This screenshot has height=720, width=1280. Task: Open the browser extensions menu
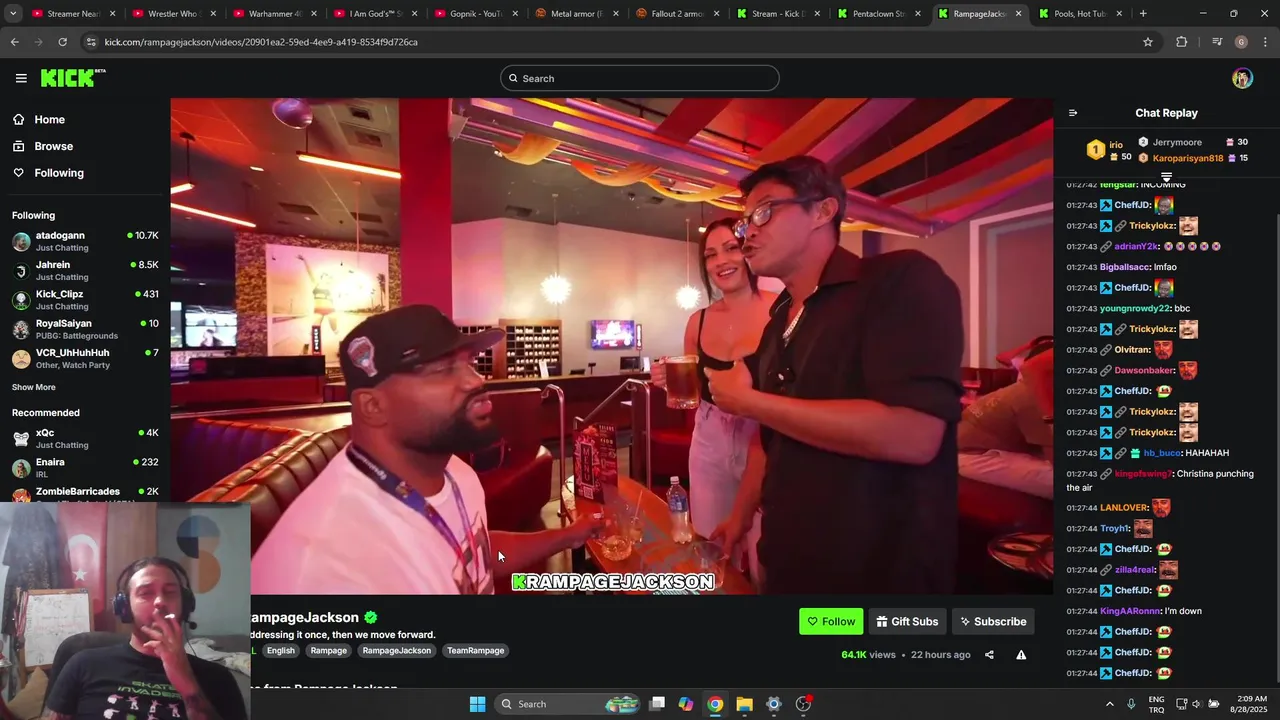[1182, 42]
